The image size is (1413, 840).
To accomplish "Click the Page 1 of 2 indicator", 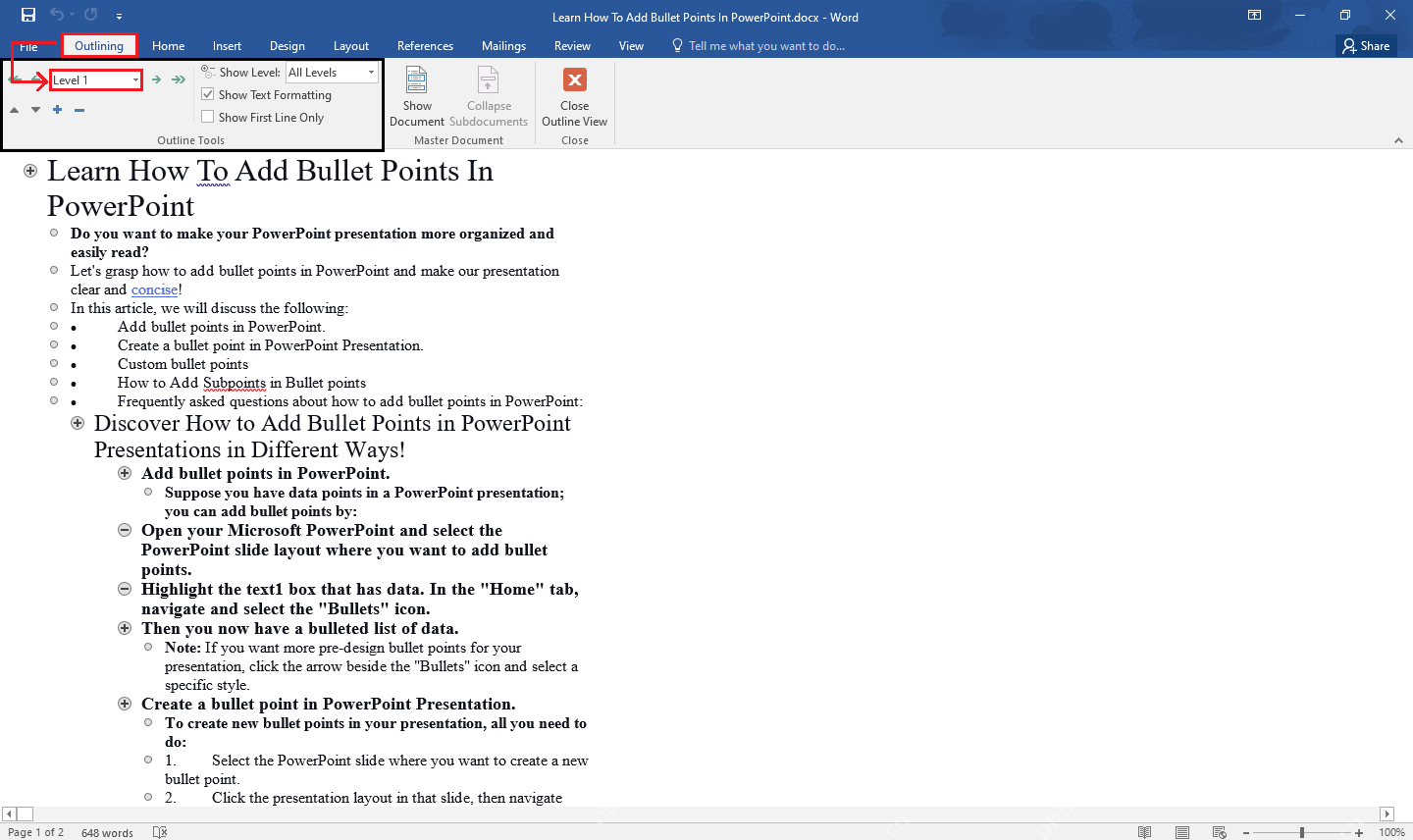I will coord(36,832).
